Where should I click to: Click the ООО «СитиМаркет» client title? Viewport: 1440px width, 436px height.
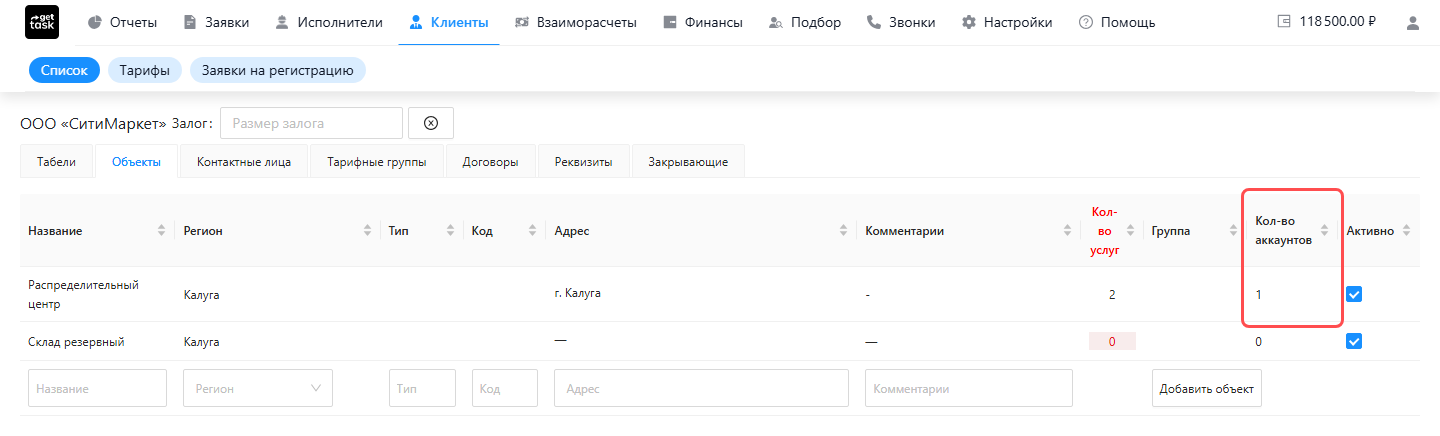[93, 123]
